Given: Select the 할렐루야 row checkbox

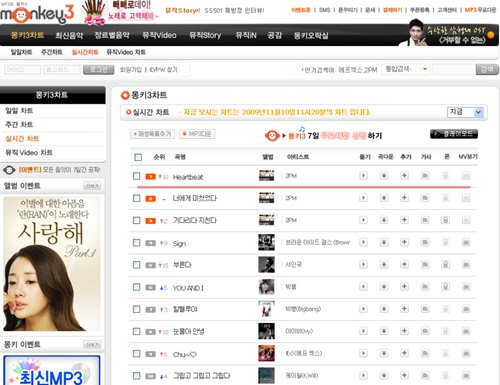Looking at the screenshot, I should [x=136, y=309].
